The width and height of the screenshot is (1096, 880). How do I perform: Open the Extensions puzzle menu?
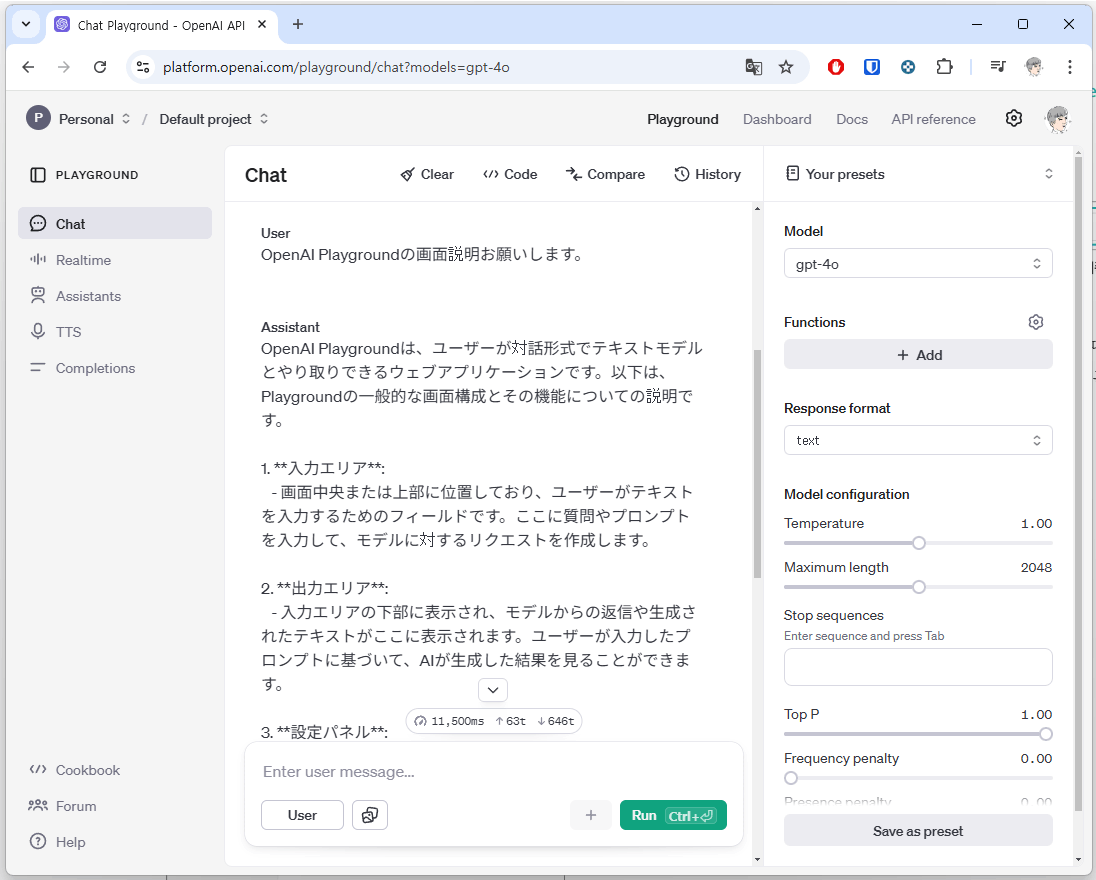944,67
